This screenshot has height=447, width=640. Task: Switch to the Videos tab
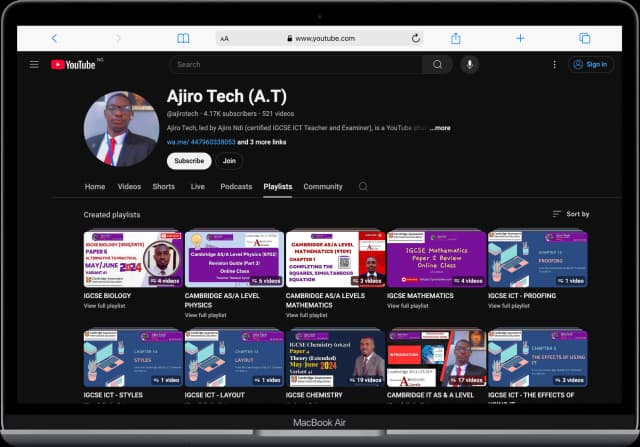click(129, 187)
